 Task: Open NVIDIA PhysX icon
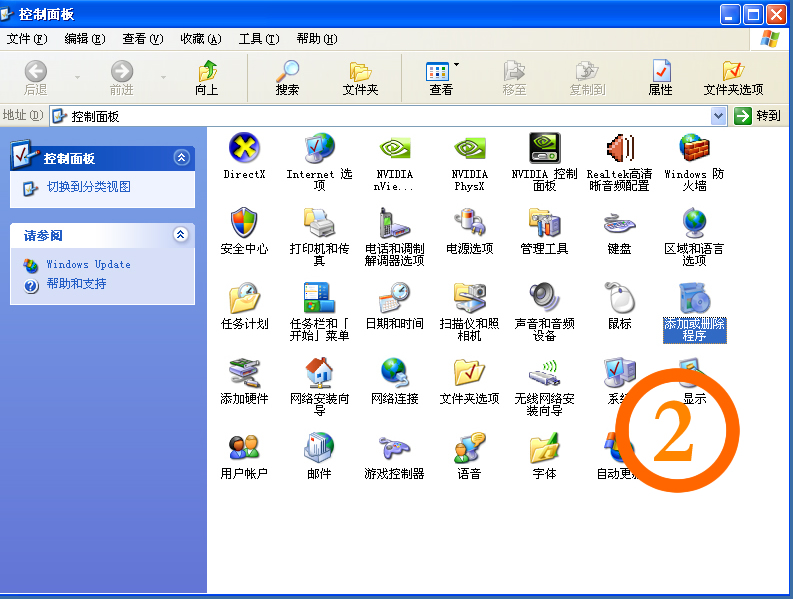469,149
